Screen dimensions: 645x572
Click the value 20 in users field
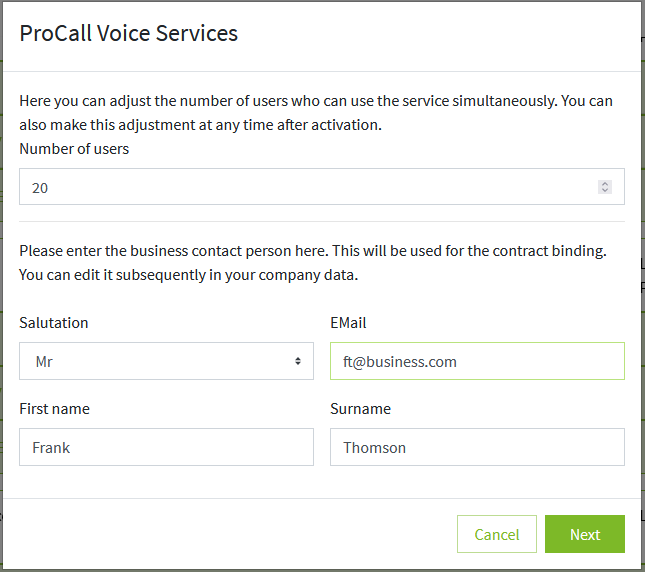[x=40, y=187]
